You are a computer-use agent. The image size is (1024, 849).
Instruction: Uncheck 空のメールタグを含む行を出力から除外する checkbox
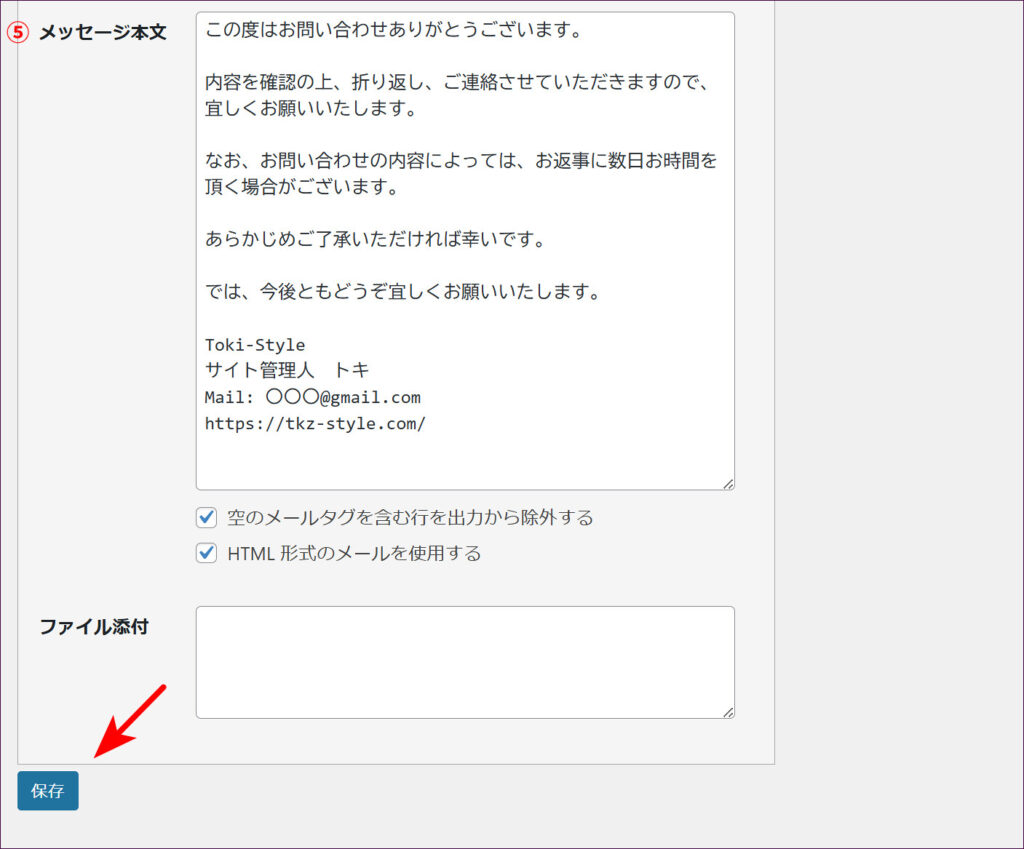pos(206,517)
